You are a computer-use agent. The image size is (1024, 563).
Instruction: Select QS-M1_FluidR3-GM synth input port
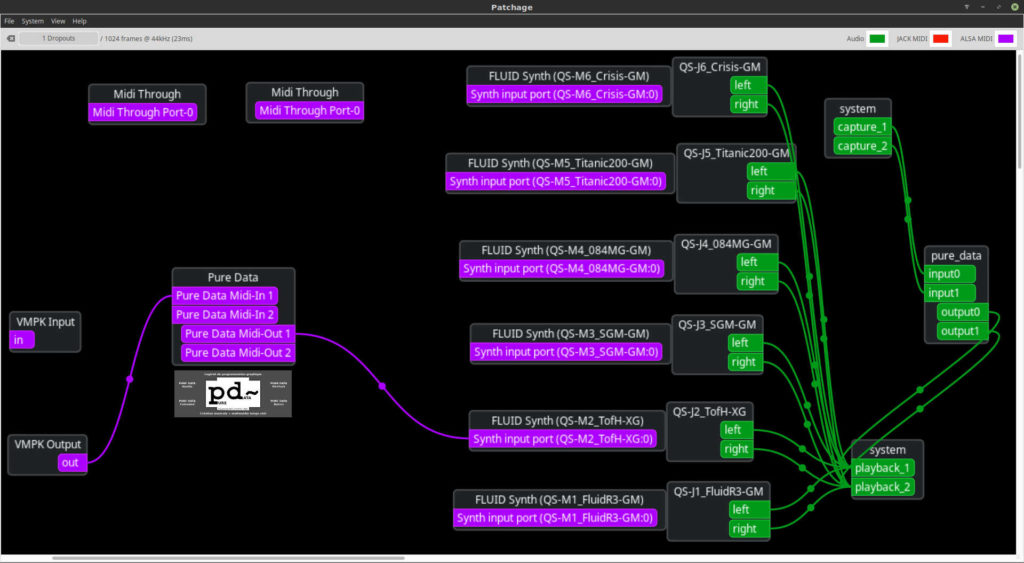pyautogui.click(x=555, y=518)
